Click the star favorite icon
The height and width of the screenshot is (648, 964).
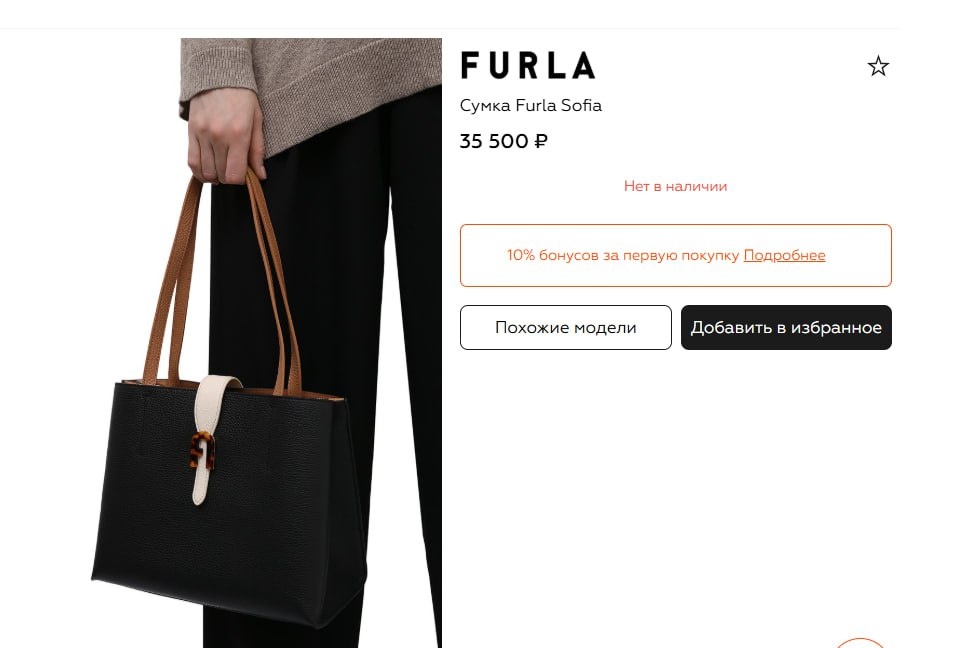pos(878,66)
